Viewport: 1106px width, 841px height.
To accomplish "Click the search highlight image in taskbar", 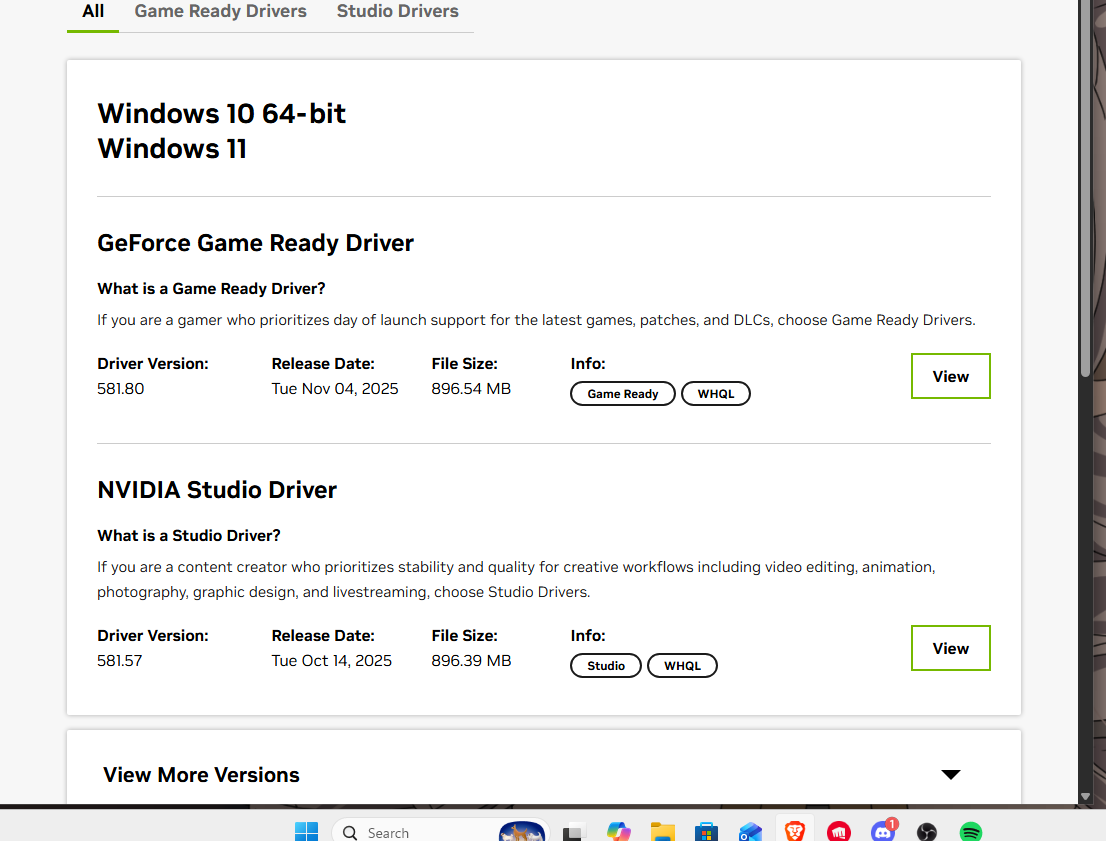I will coord(522,831).
